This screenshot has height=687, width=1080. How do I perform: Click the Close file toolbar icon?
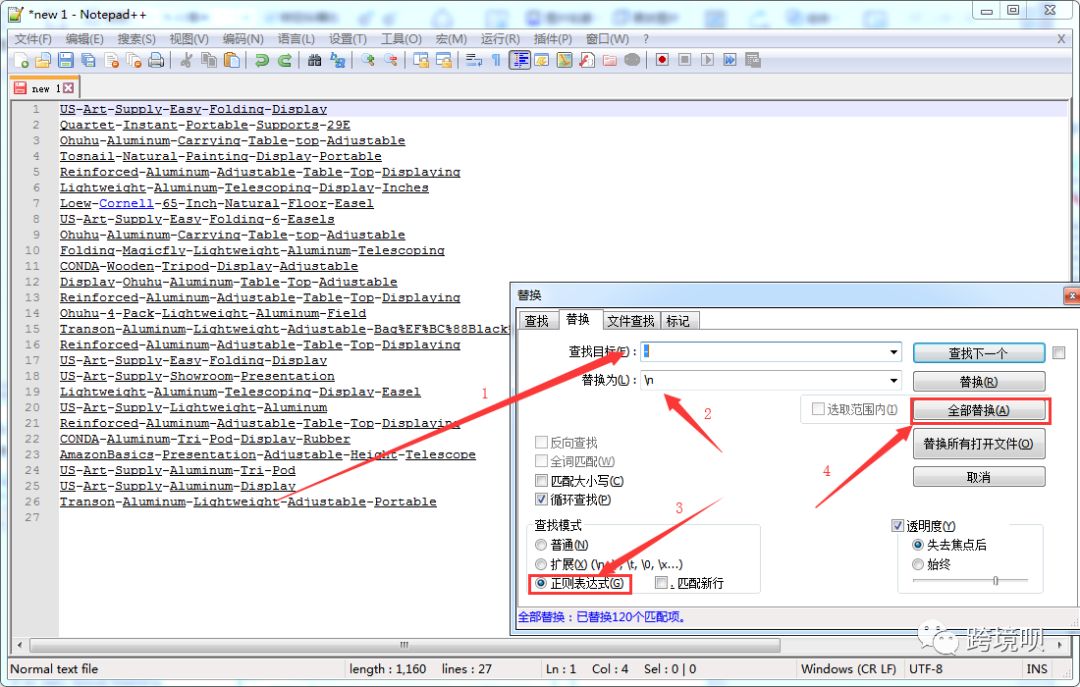coord(111,61)
